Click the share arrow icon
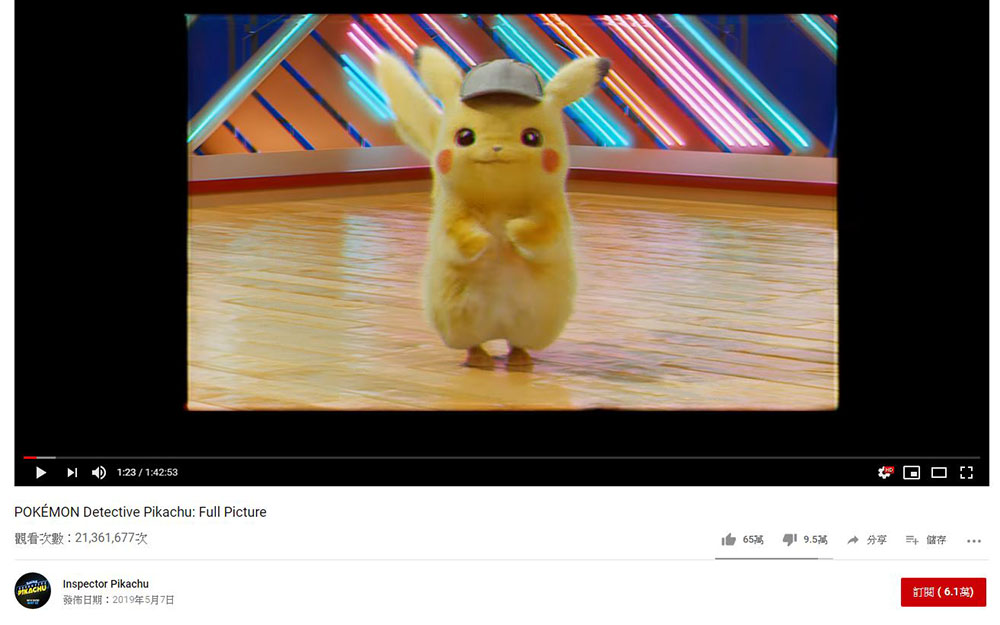The height and width of the screenshot is (625, 1000). (853, 540)
